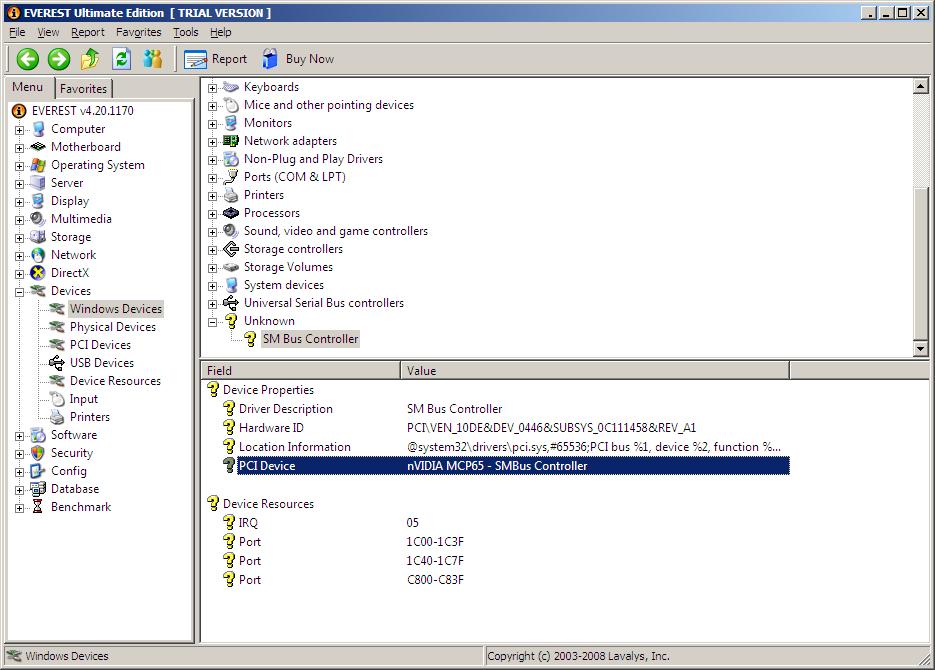Click the sidebar Printers icon under Devices
Image resolution: width=935 pixels, height=670 pixels.
tap(57, 417)
